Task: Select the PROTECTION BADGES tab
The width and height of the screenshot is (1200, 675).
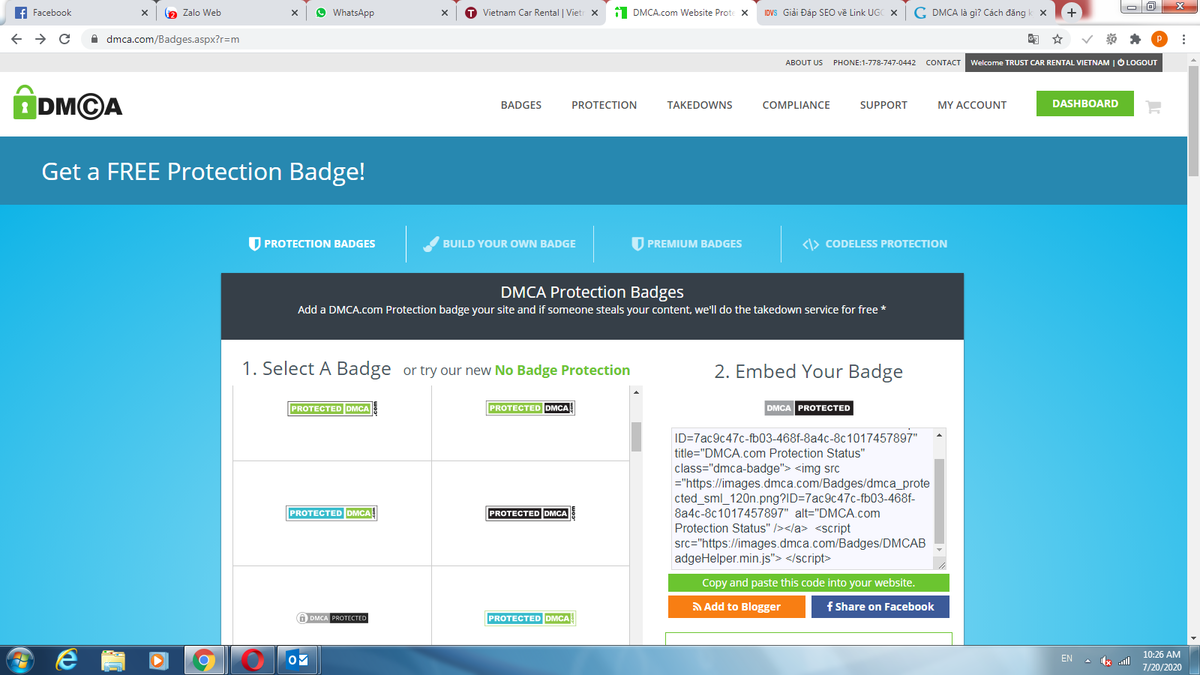Action: [312, 243]
